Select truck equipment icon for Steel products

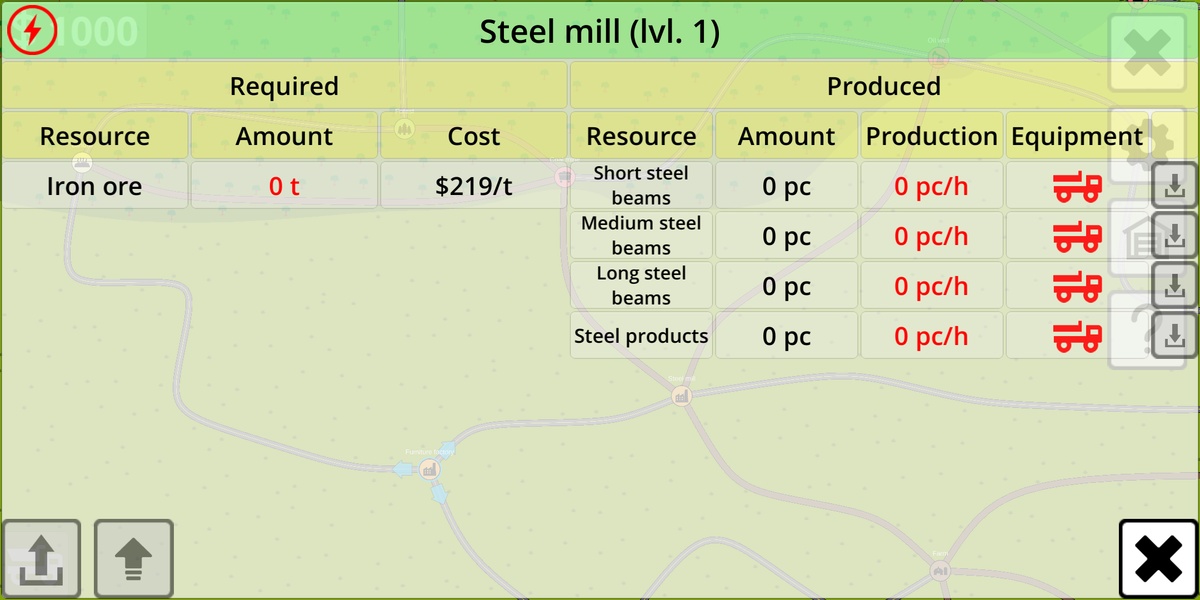click(x=1077, y=336)
